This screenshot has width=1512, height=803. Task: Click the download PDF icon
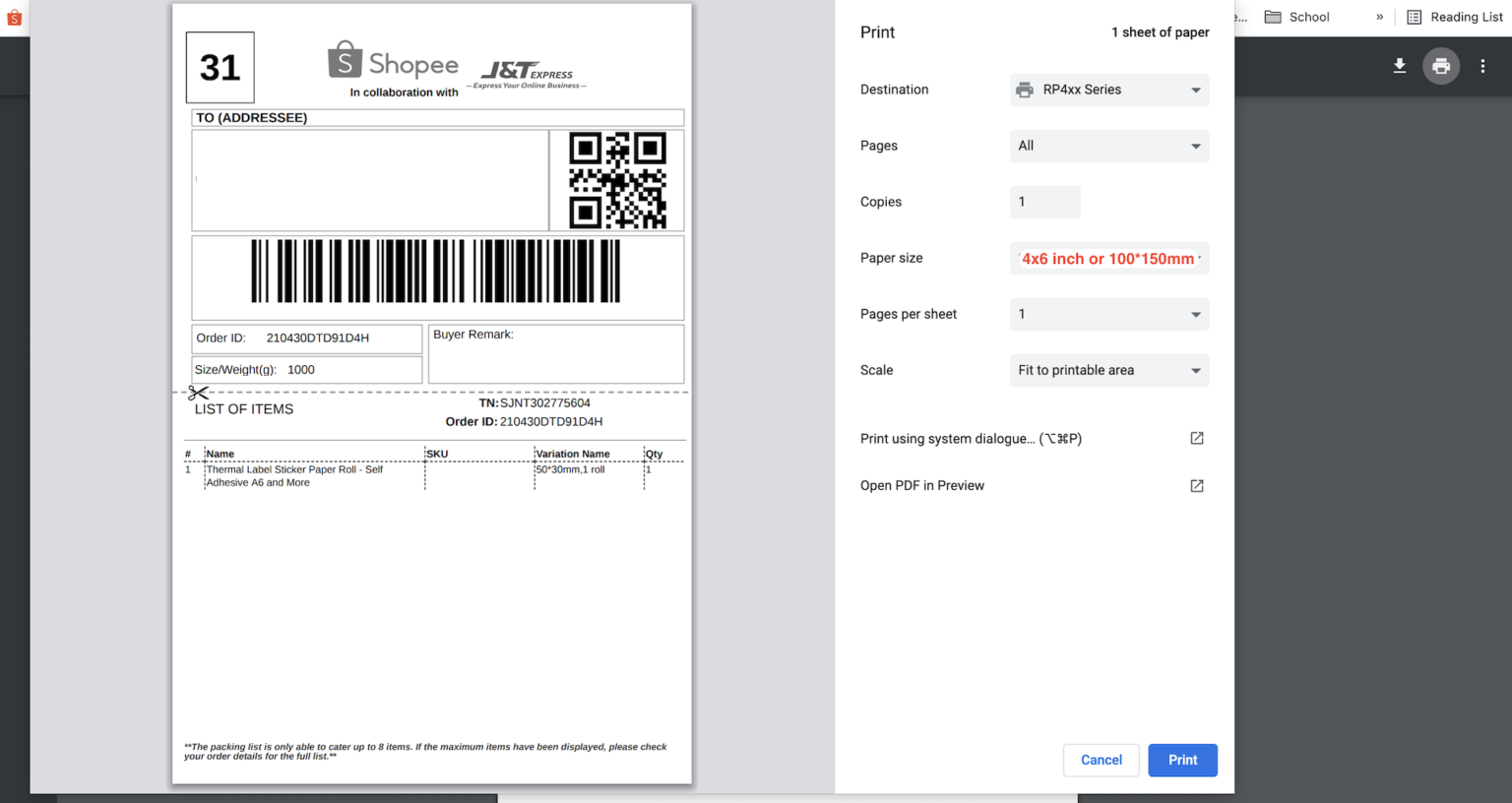(x=1399, y=66)
